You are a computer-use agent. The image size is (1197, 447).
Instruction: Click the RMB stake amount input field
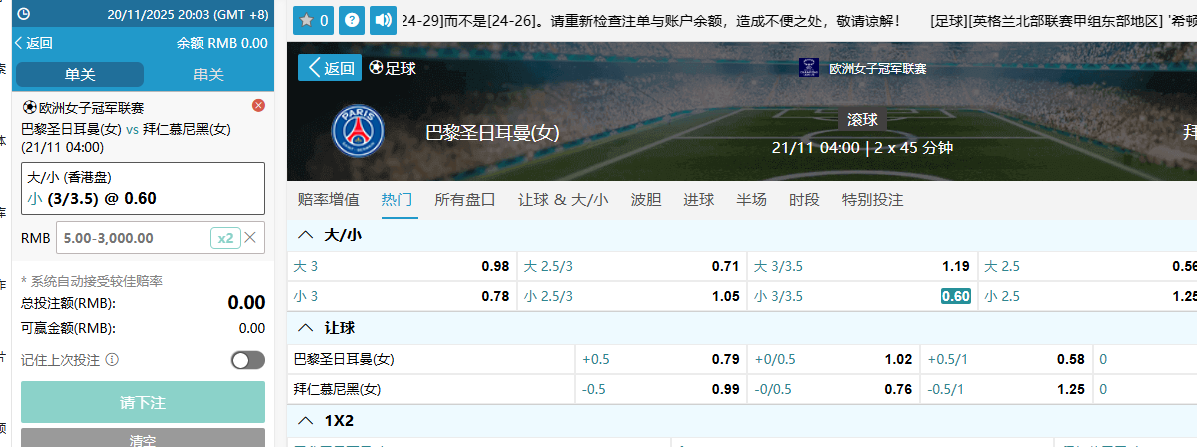coord(130,238)
